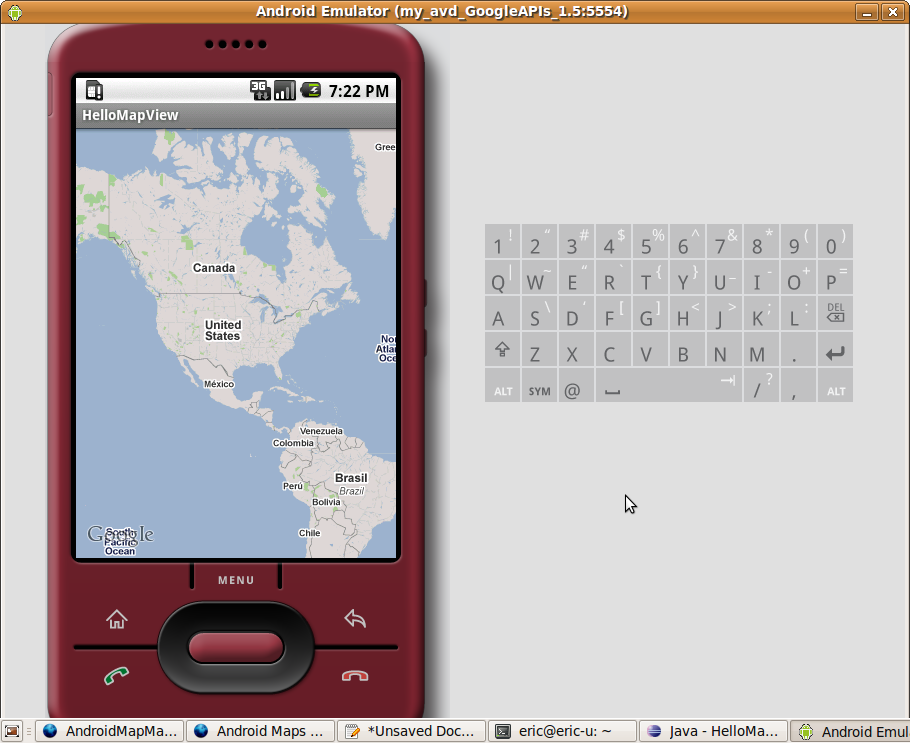Click the México label on map
The width and height of the screenshot is (910, 743).
(219, 384)
